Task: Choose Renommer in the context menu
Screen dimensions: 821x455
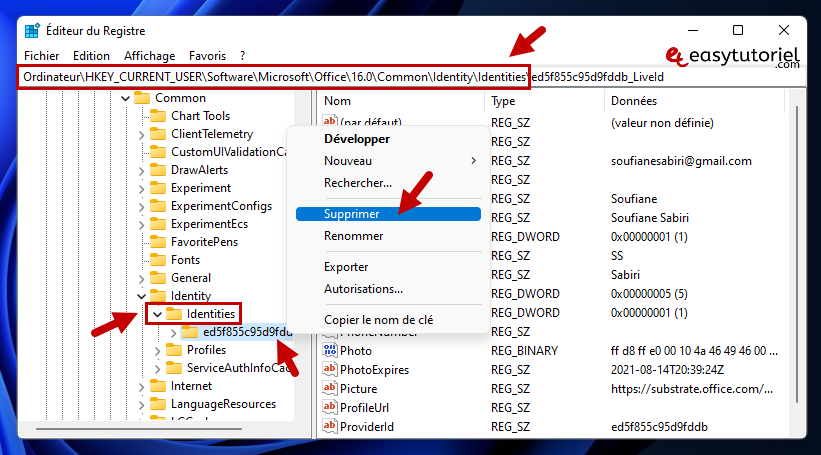Action: tap(388, 236)
